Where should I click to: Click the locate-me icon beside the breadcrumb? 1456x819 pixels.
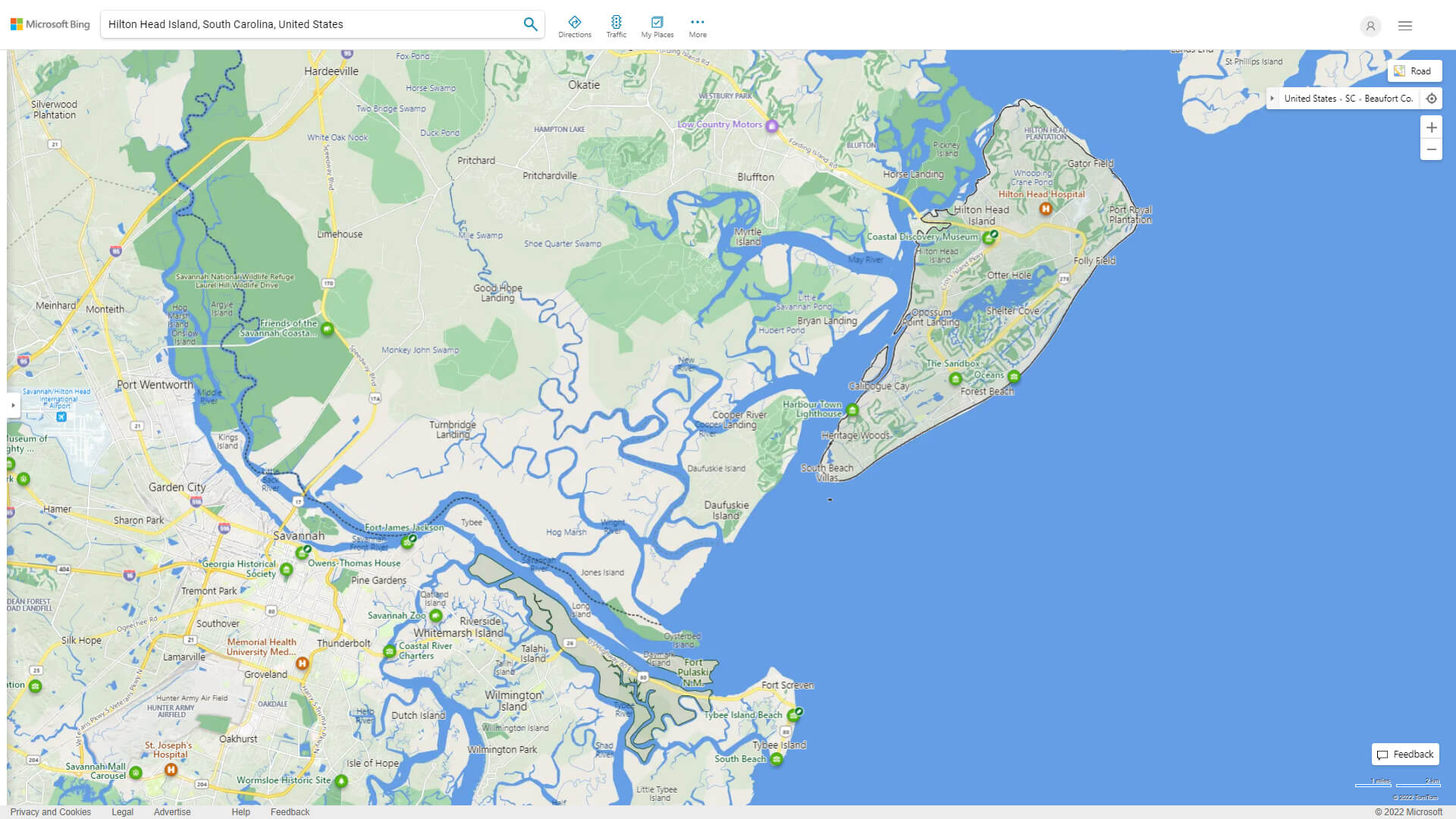click(x=1432, y=98)
